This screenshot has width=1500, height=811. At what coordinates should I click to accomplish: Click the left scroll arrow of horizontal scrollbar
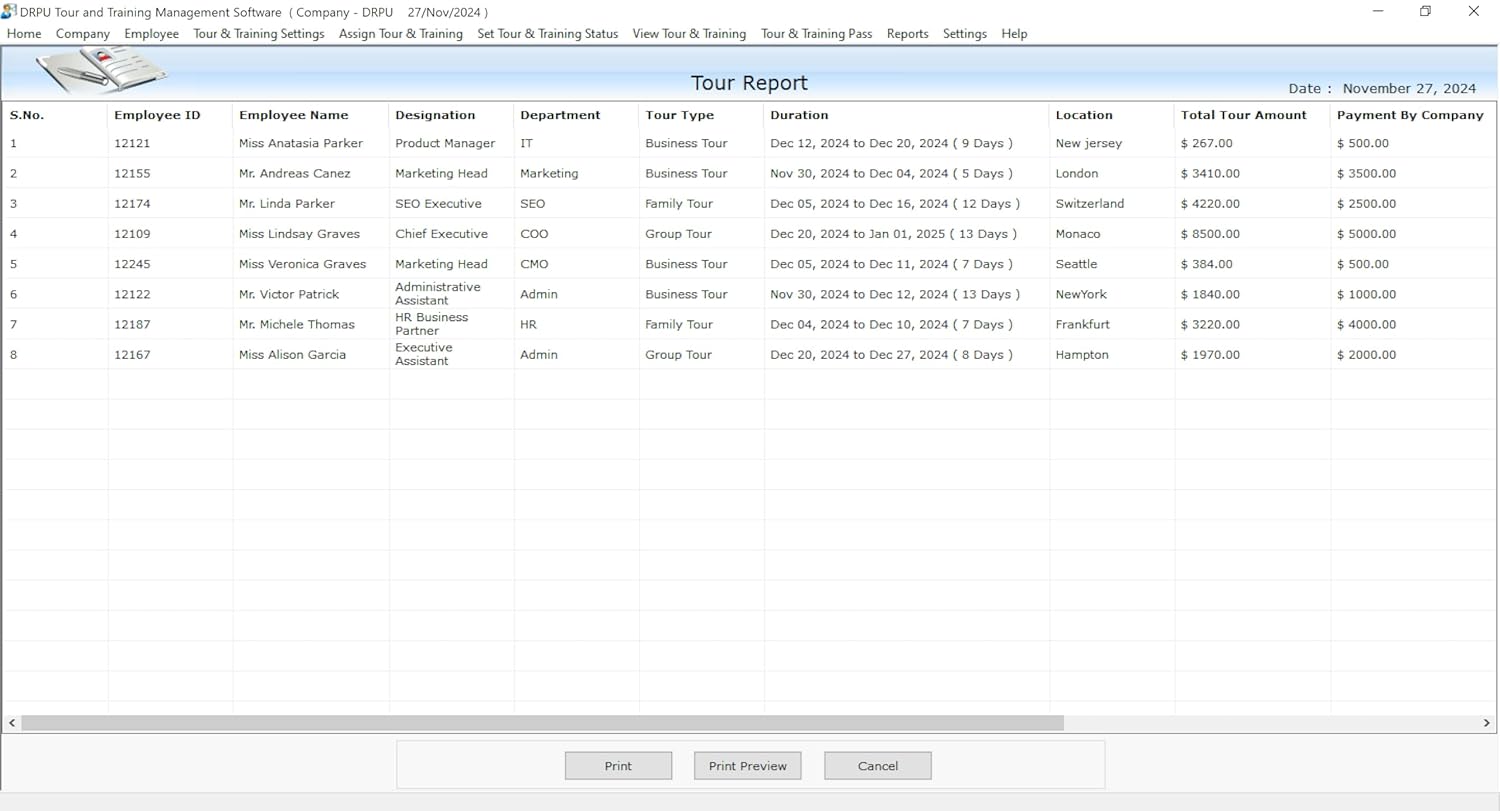(x=12, y=723)
